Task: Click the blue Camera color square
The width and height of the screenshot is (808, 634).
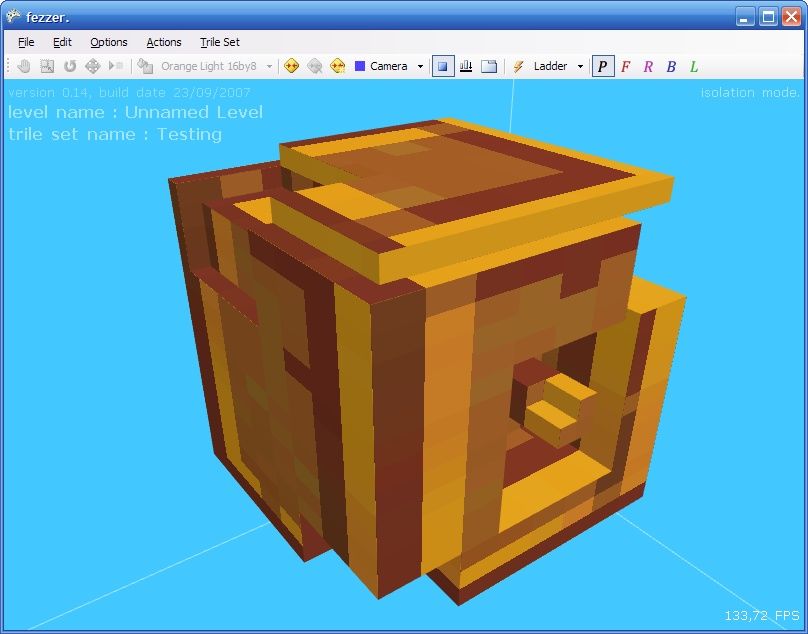Action: (x=360, y=66)
